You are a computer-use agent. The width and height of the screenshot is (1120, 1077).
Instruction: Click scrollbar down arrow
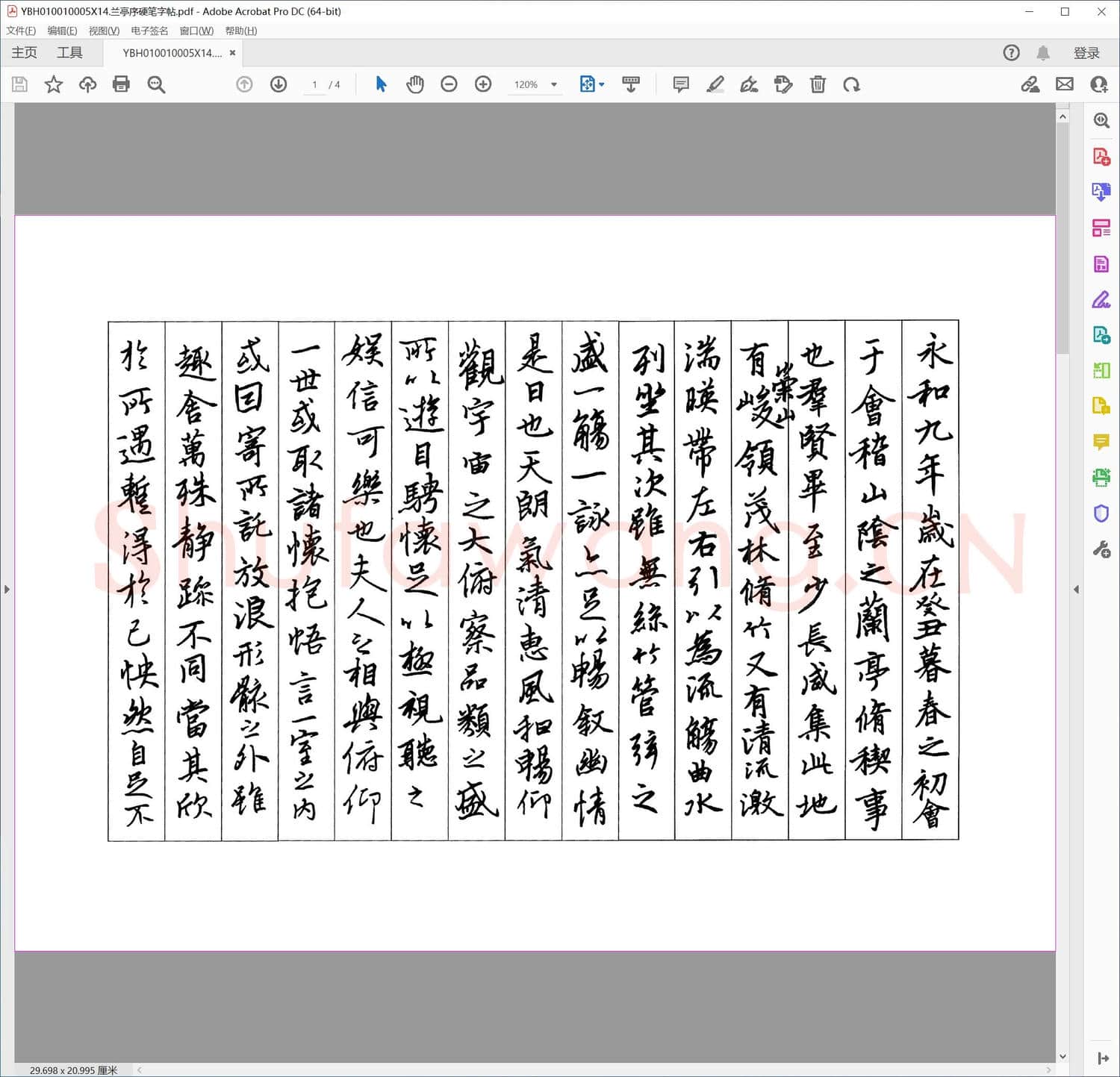[1063, 1056]
